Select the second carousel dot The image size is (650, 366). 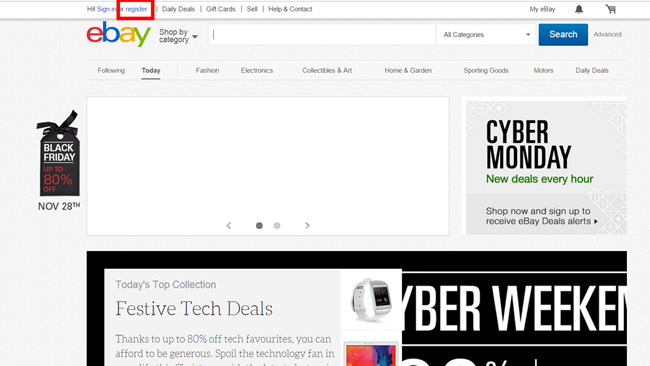[277, 225]
